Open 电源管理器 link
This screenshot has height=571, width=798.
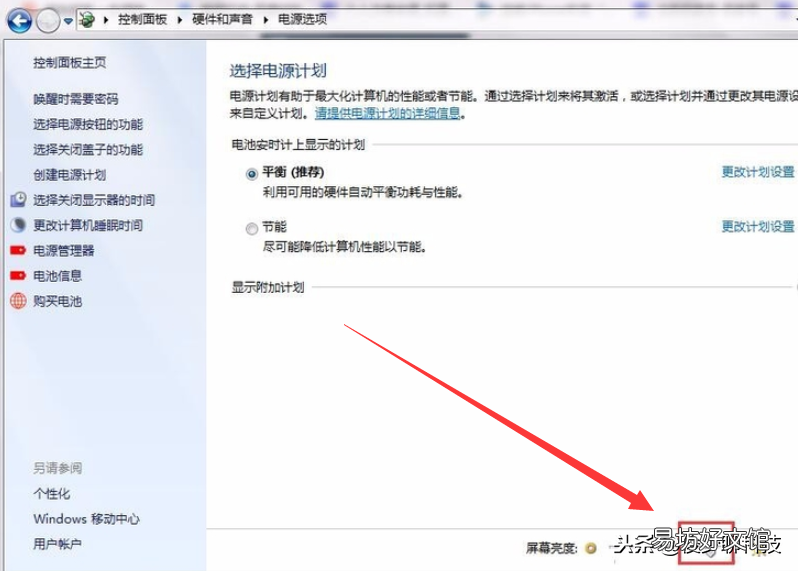pos(64,251)
